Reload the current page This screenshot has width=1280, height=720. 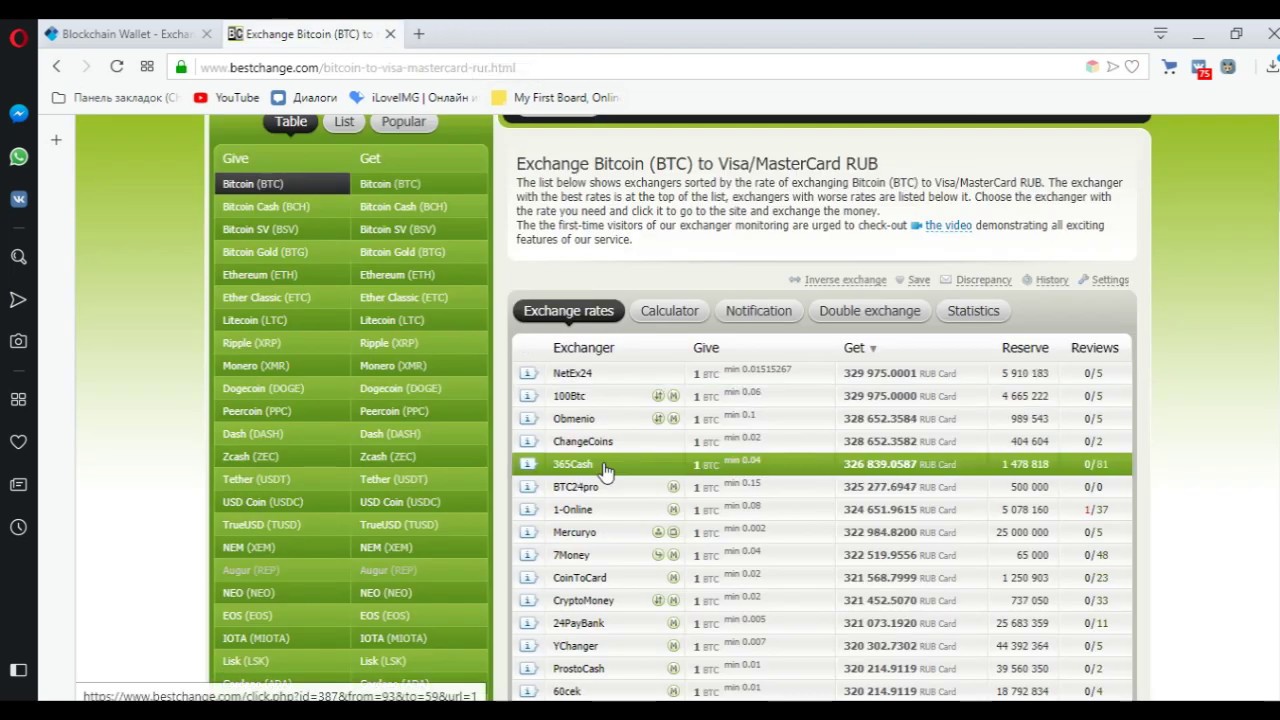117,67
